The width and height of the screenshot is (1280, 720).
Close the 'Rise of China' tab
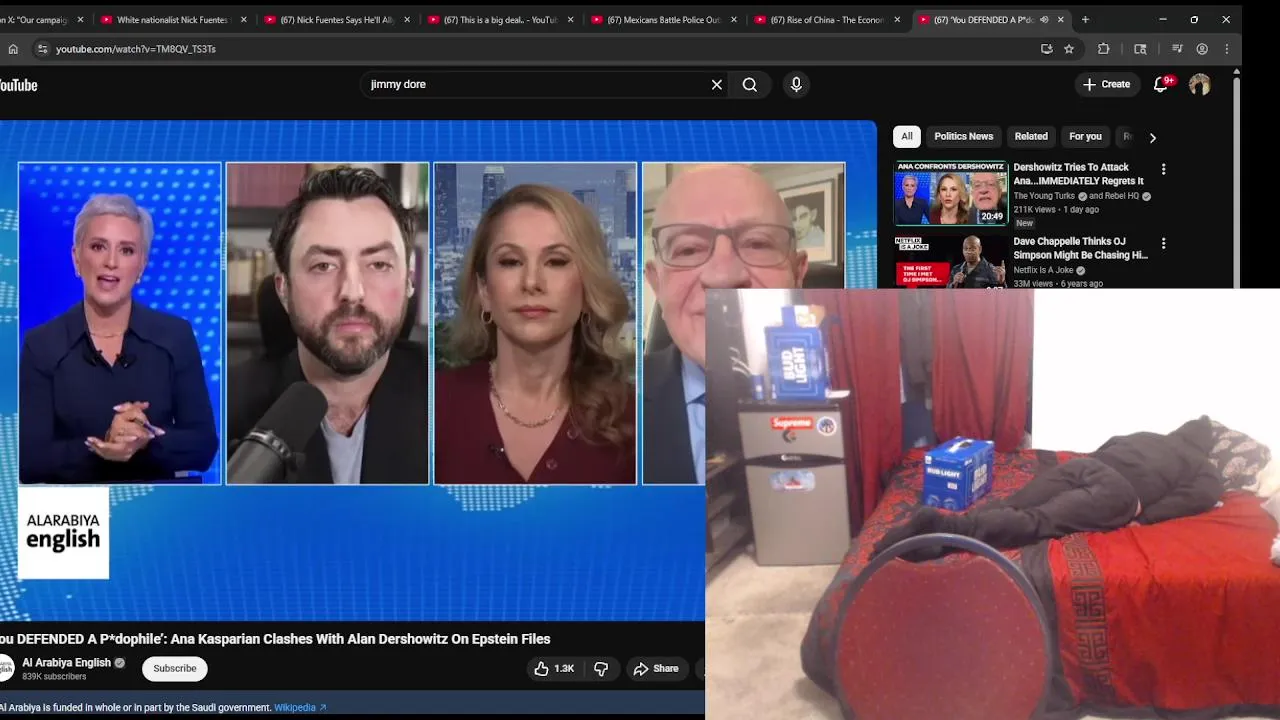coord(897,20)
